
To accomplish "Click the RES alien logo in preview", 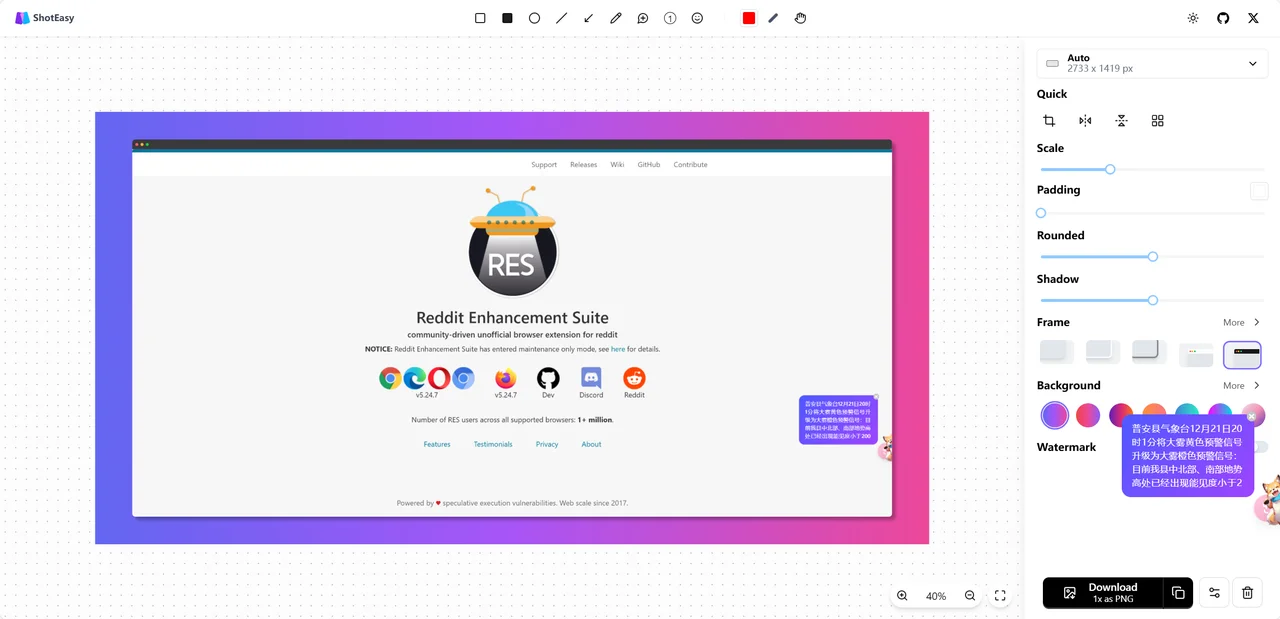I will tap(512, 242).
